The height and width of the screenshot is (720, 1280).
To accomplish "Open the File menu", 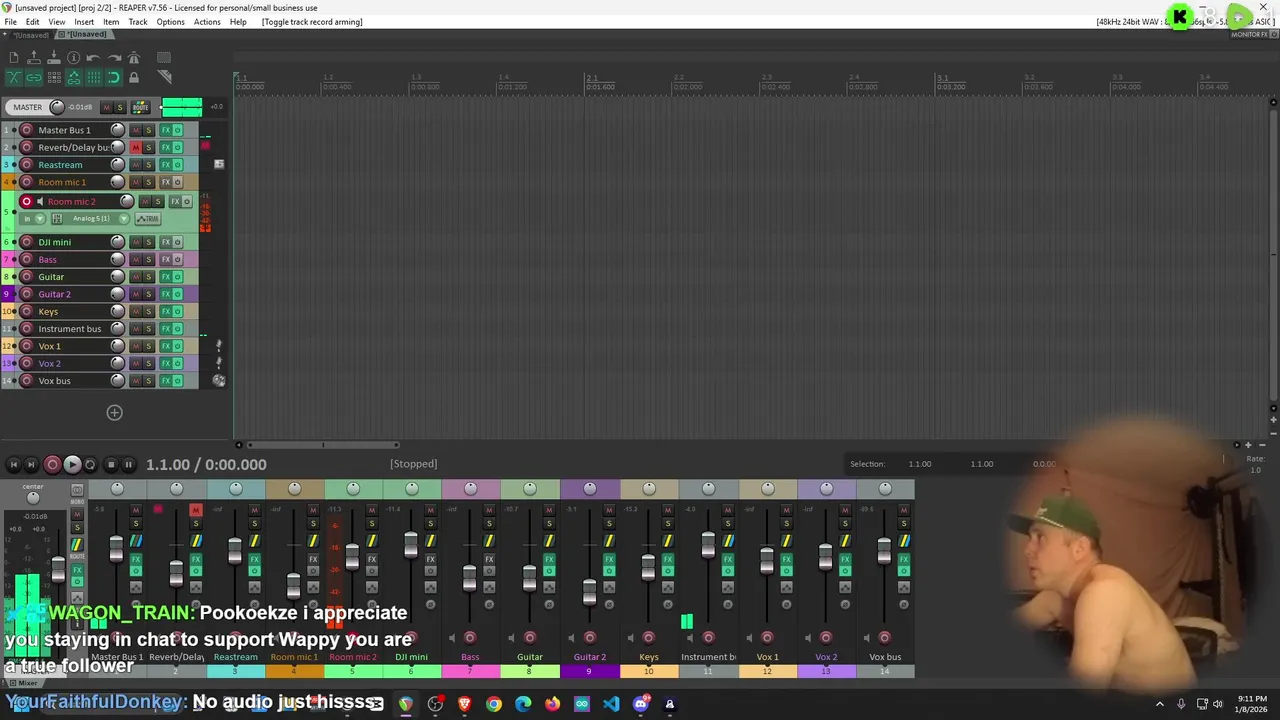I will click(x=10, y=22).
